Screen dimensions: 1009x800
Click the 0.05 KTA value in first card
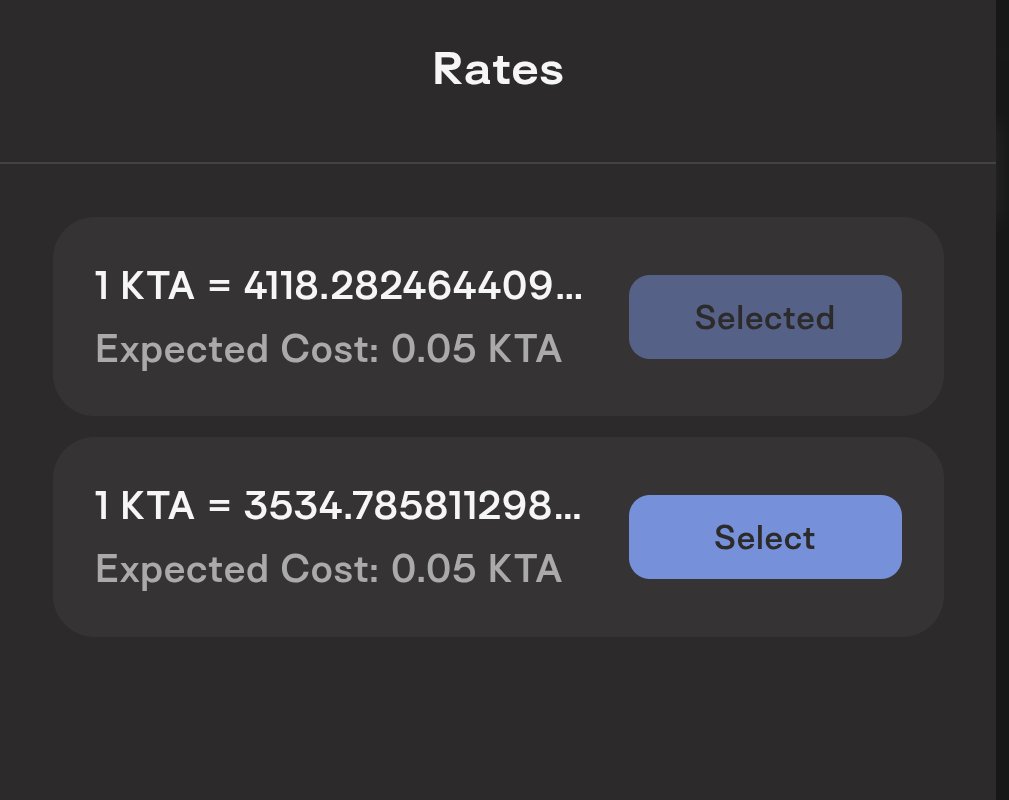tap(476, 348)
